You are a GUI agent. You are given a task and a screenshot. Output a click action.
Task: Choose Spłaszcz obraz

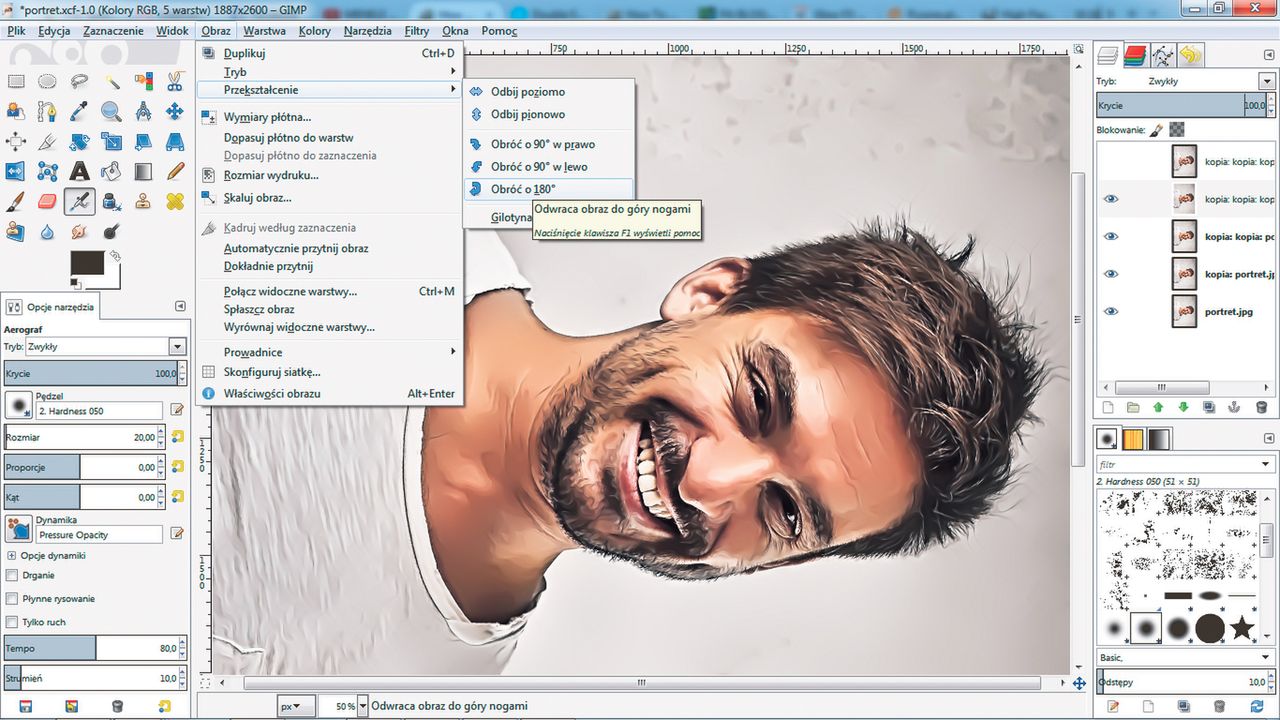coord(329,309)
